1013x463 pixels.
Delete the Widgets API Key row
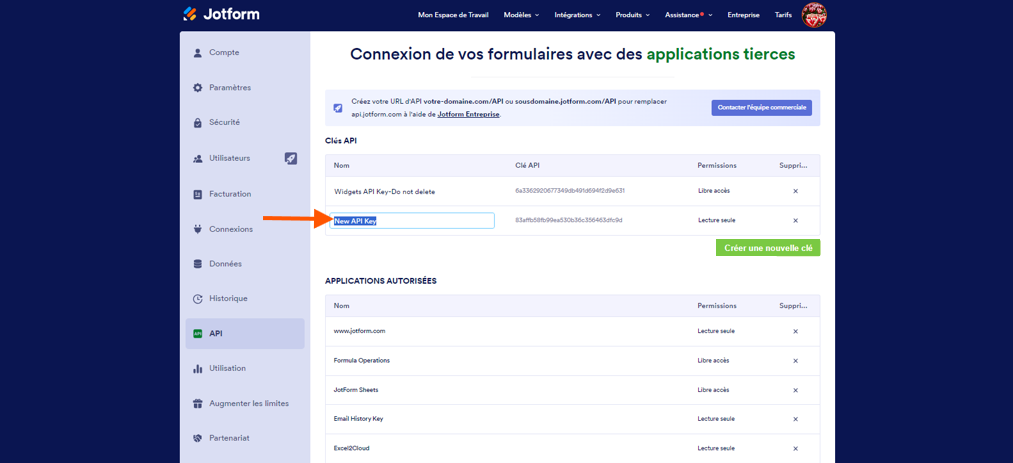coord(795,191)
